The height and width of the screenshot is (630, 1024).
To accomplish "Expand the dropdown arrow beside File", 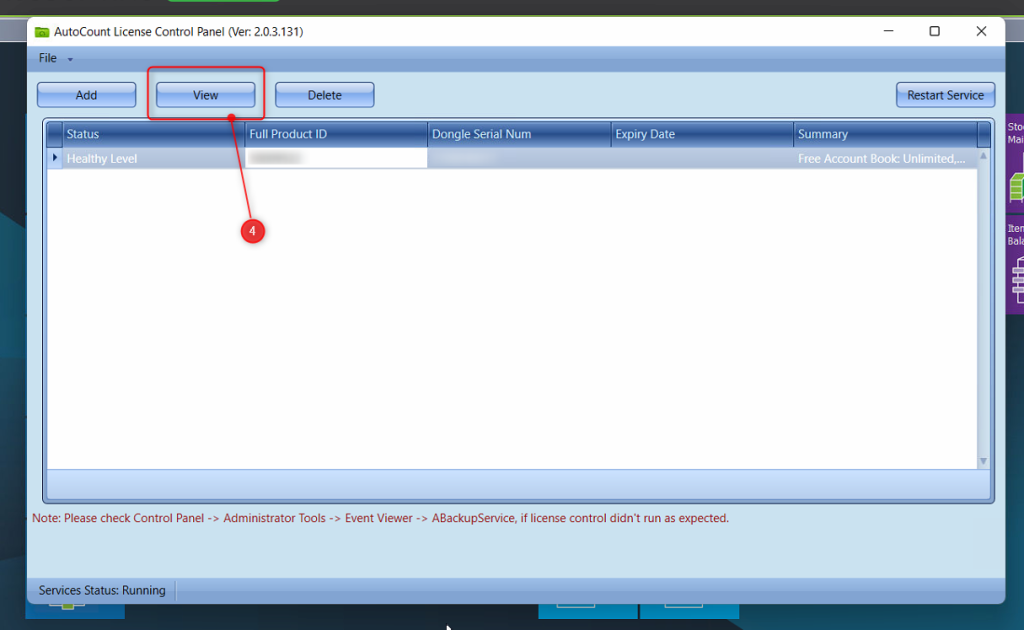I will point(70,59).
